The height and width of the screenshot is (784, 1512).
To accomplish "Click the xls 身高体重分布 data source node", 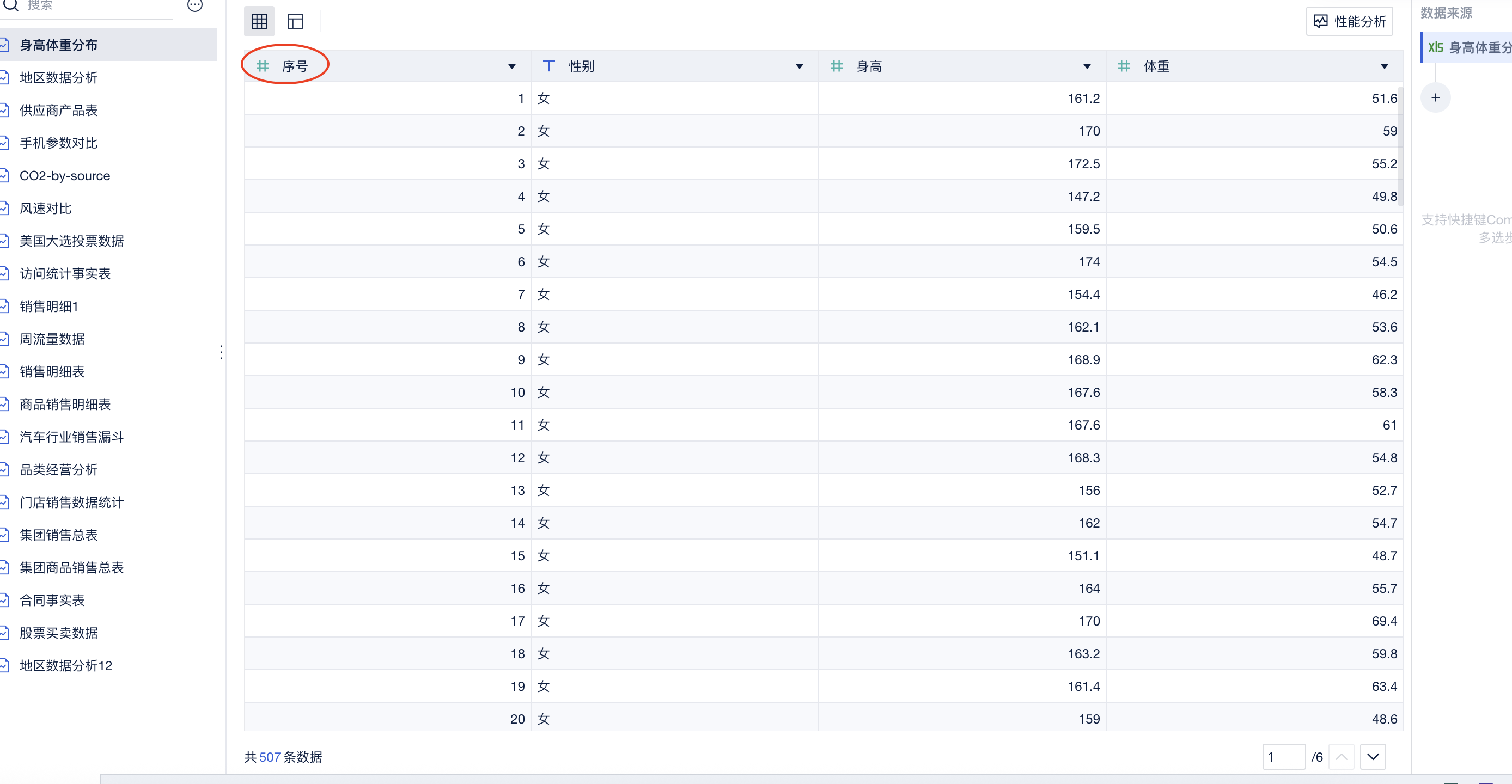I will [1468, 47].
